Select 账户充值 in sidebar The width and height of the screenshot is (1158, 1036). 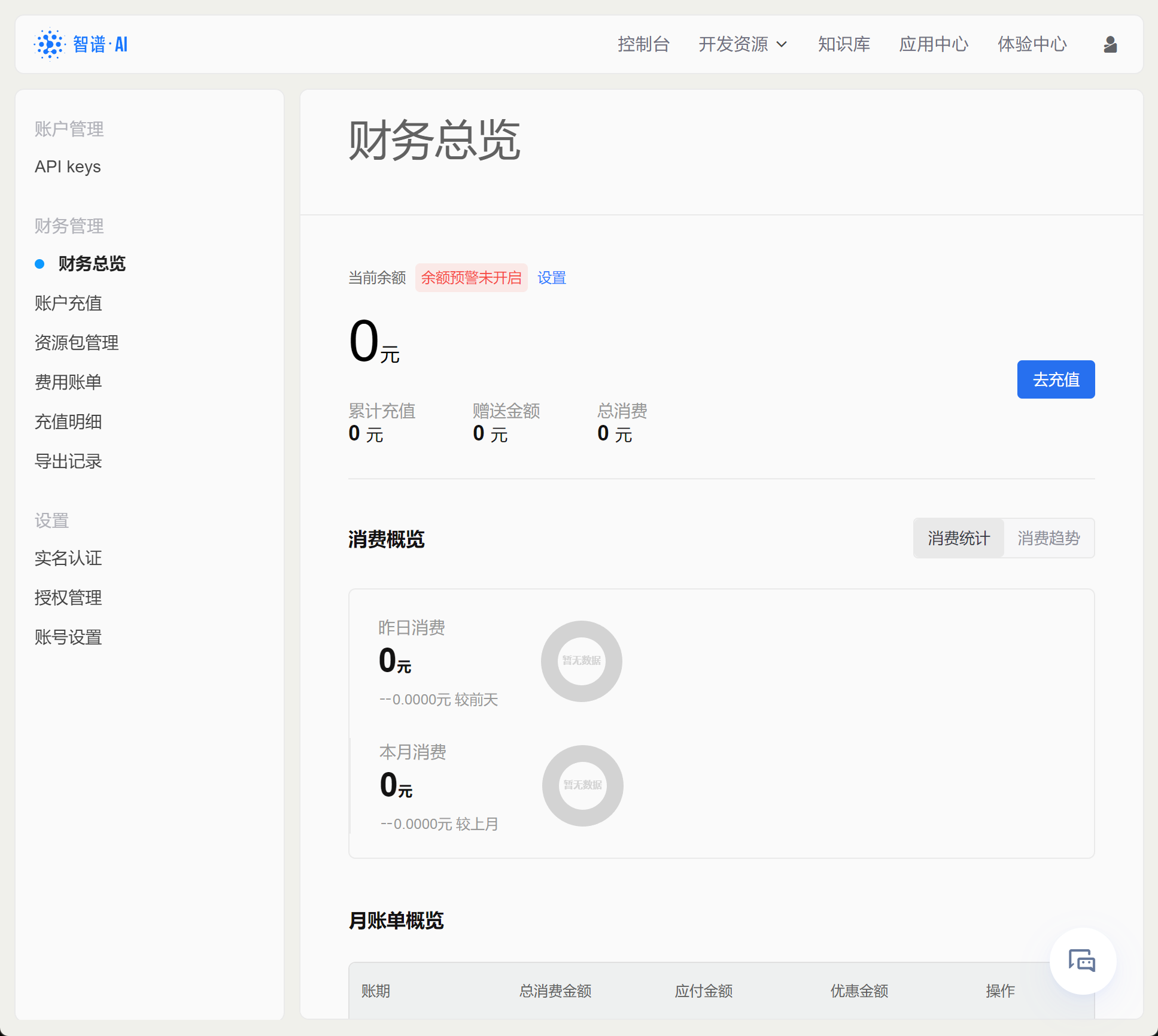point(68,303)
